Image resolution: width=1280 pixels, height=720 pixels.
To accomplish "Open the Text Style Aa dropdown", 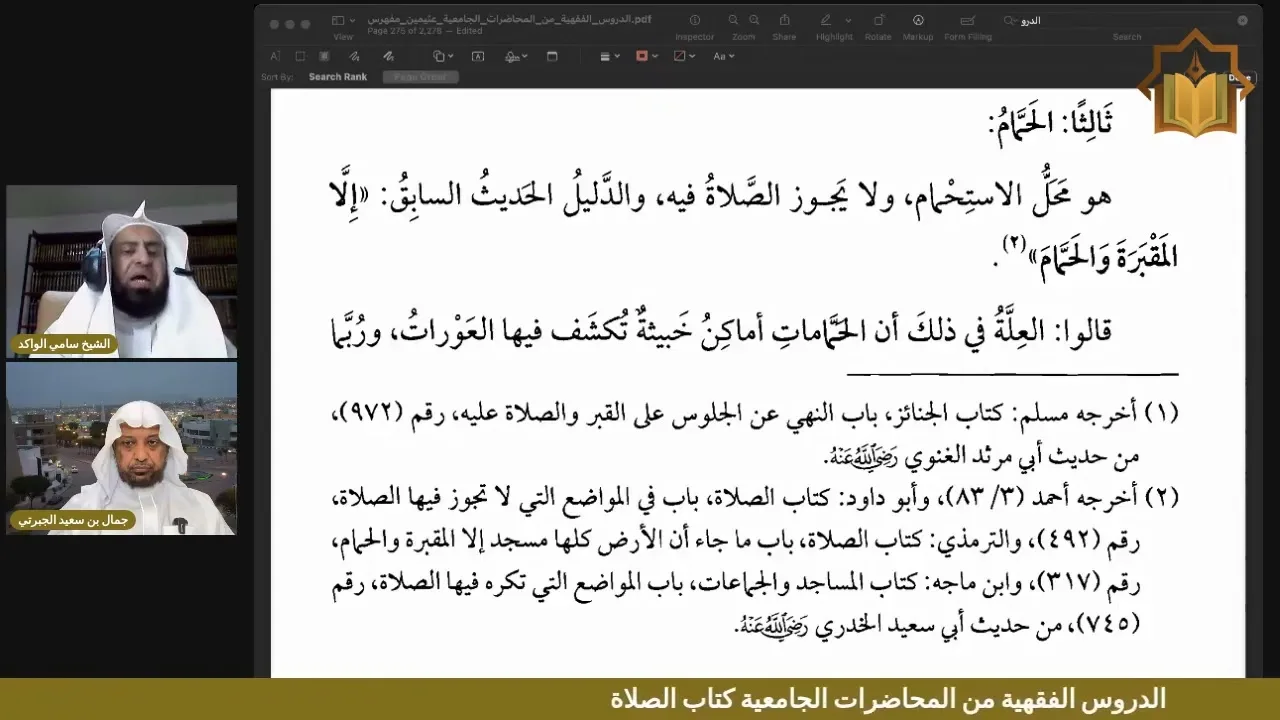I will pyautogui.click(x=724, y=57).
